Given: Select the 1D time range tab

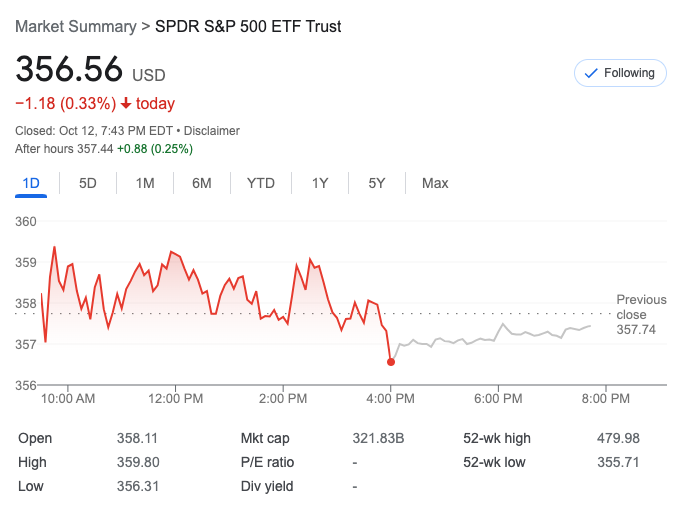Looking at the screenshot, I should (31, 183).
